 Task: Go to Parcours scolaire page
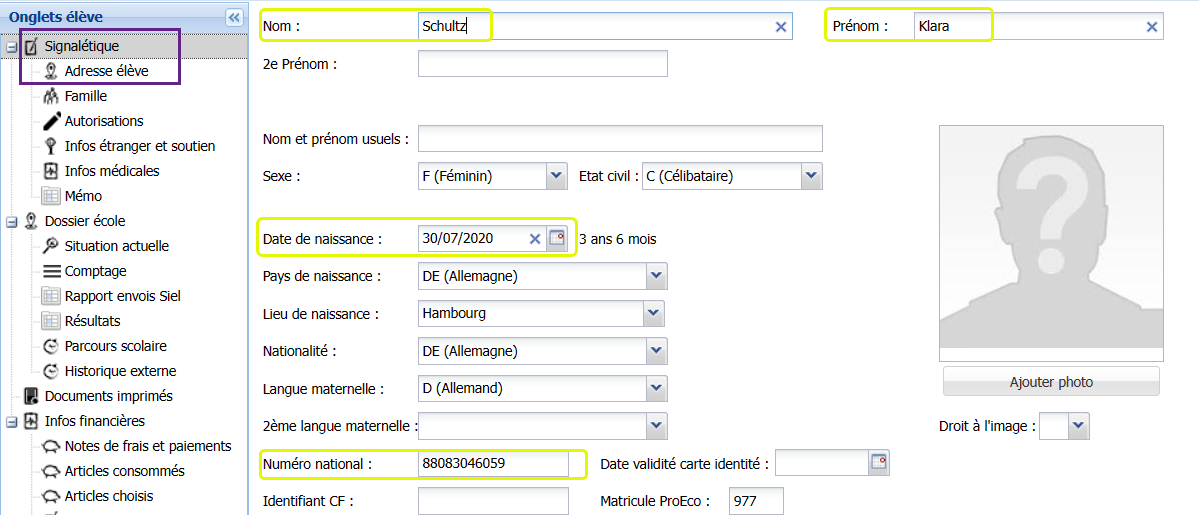115,346
